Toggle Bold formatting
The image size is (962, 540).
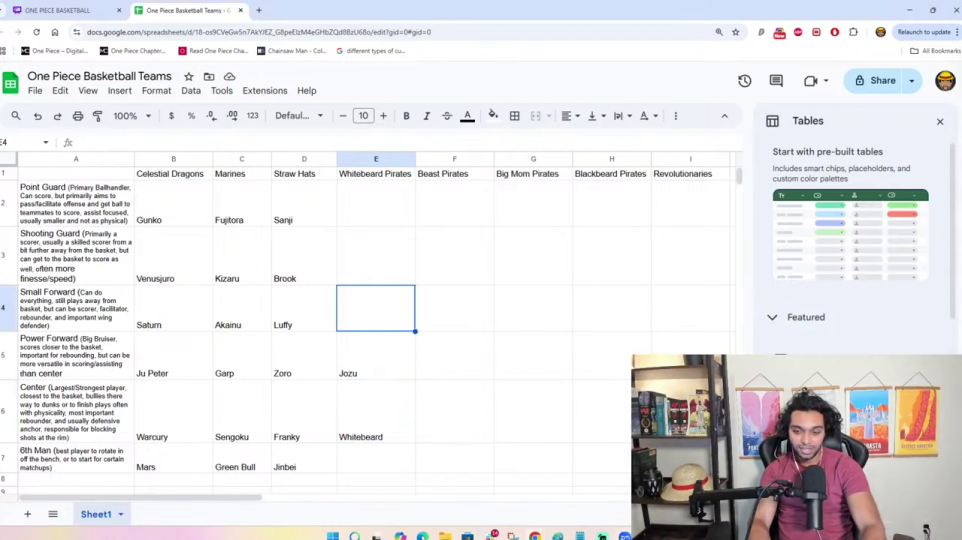(406, 116)
